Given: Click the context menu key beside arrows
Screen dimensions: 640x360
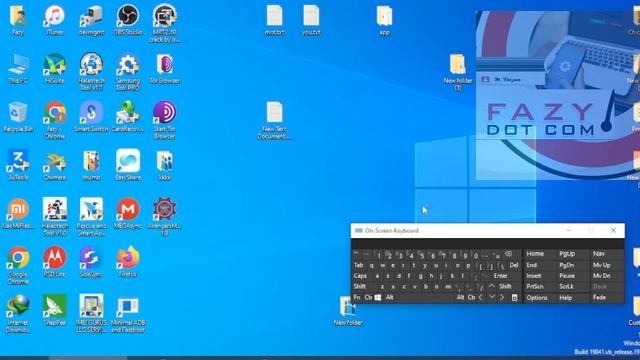Looking at the screenshot, I should point(515,298).
